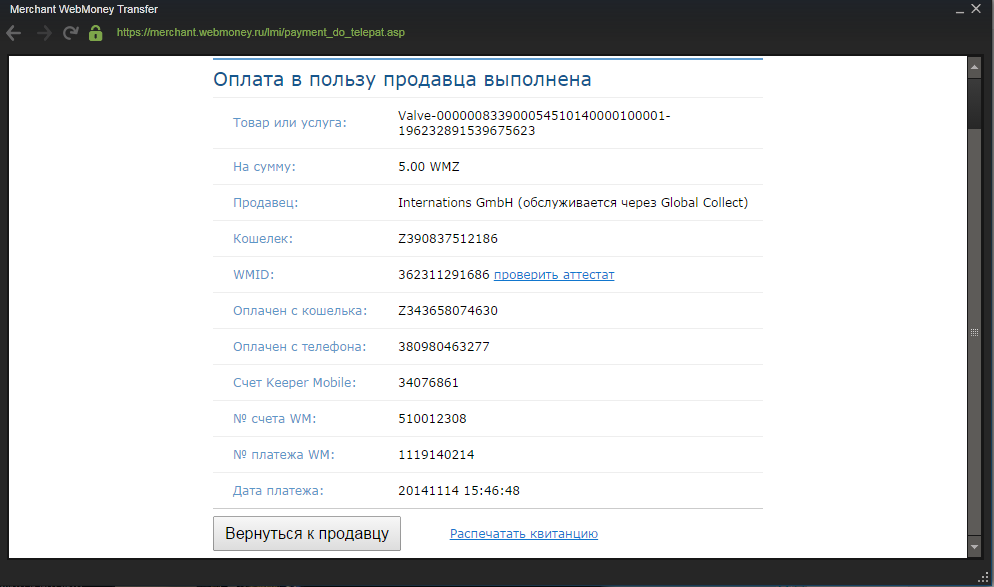Click the 'проверить аттестат' link
994x587 pixels.
pyautogui.click(x=554, y=274)
